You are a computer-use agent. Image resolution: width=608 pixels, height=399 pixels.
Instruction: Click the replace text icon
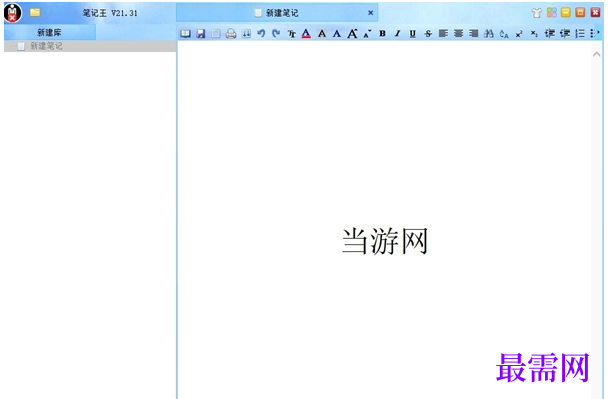(504, 34)
